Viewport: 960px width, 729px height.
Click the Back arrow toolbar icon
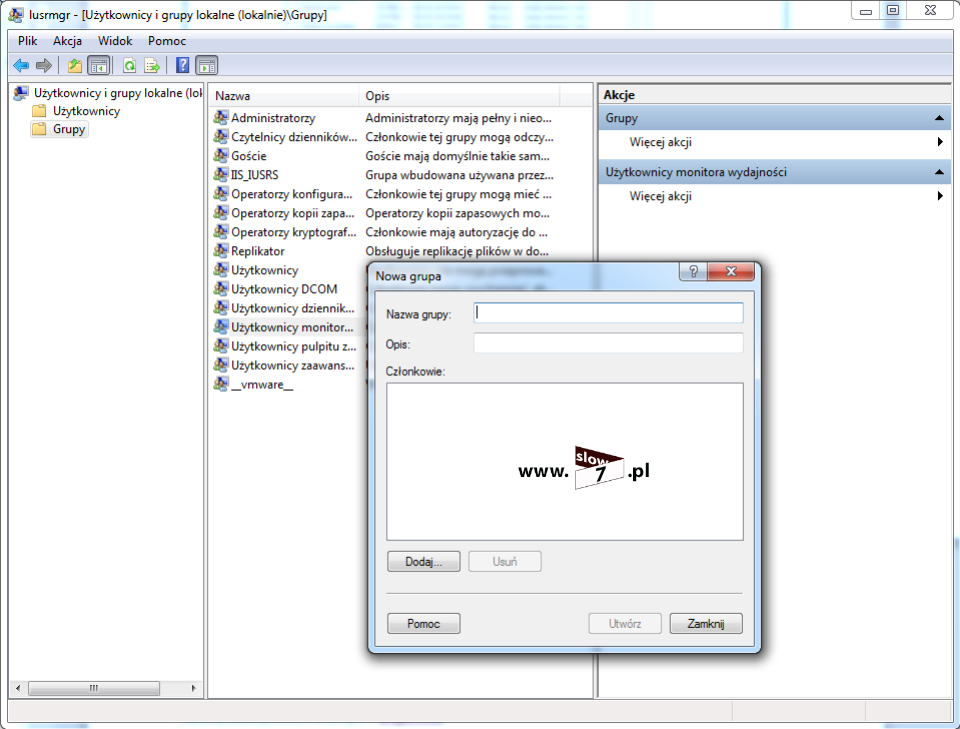pos(21,65)
